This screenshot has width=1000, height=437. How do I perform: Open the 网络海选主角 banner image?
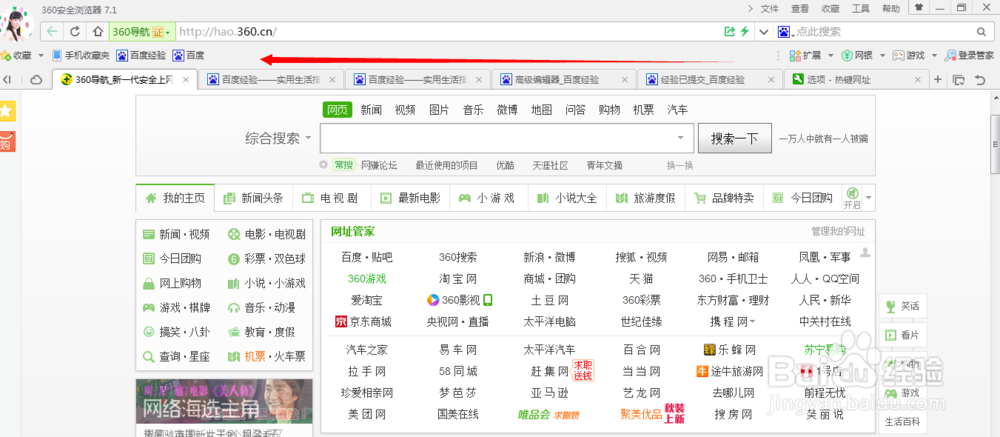click(224, 402)
